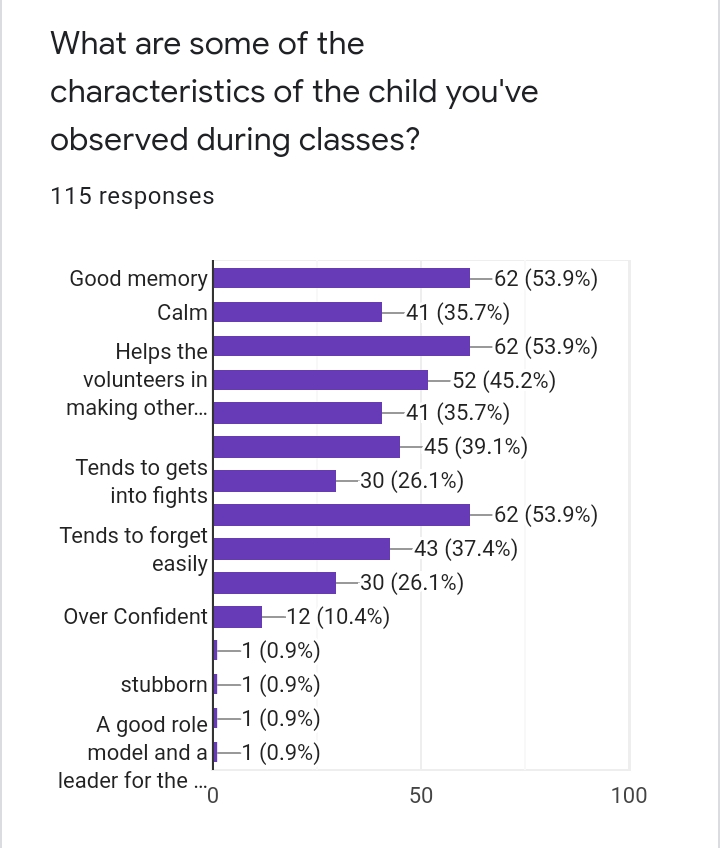Click the 50 tick on horizontal axis
The width and height of the screenshot is (720, 848).
pos(421,796)
